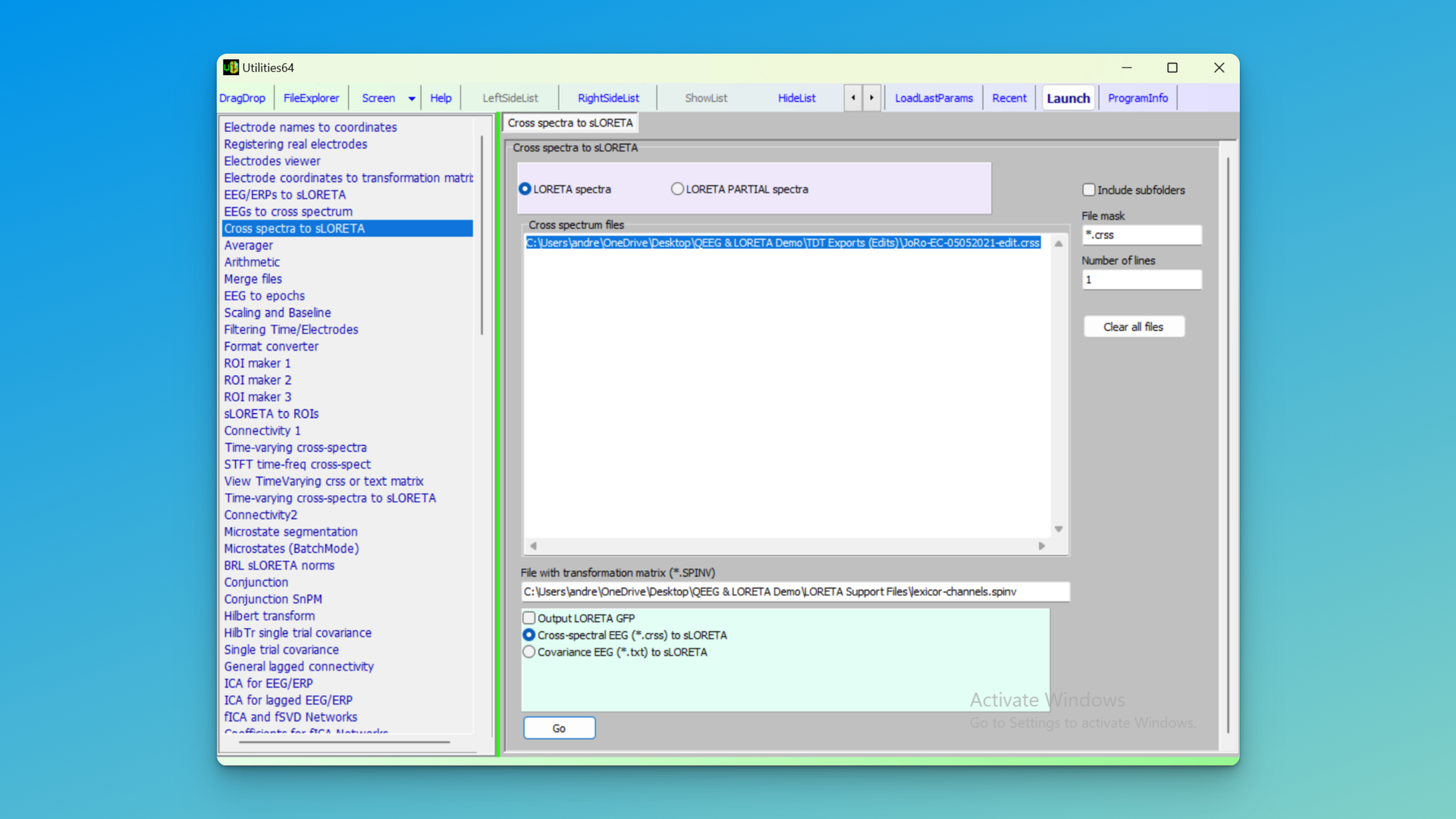Select LORETA PARTIAL spectra option
The image size is (1456, 819).
(x=677, y=189)
